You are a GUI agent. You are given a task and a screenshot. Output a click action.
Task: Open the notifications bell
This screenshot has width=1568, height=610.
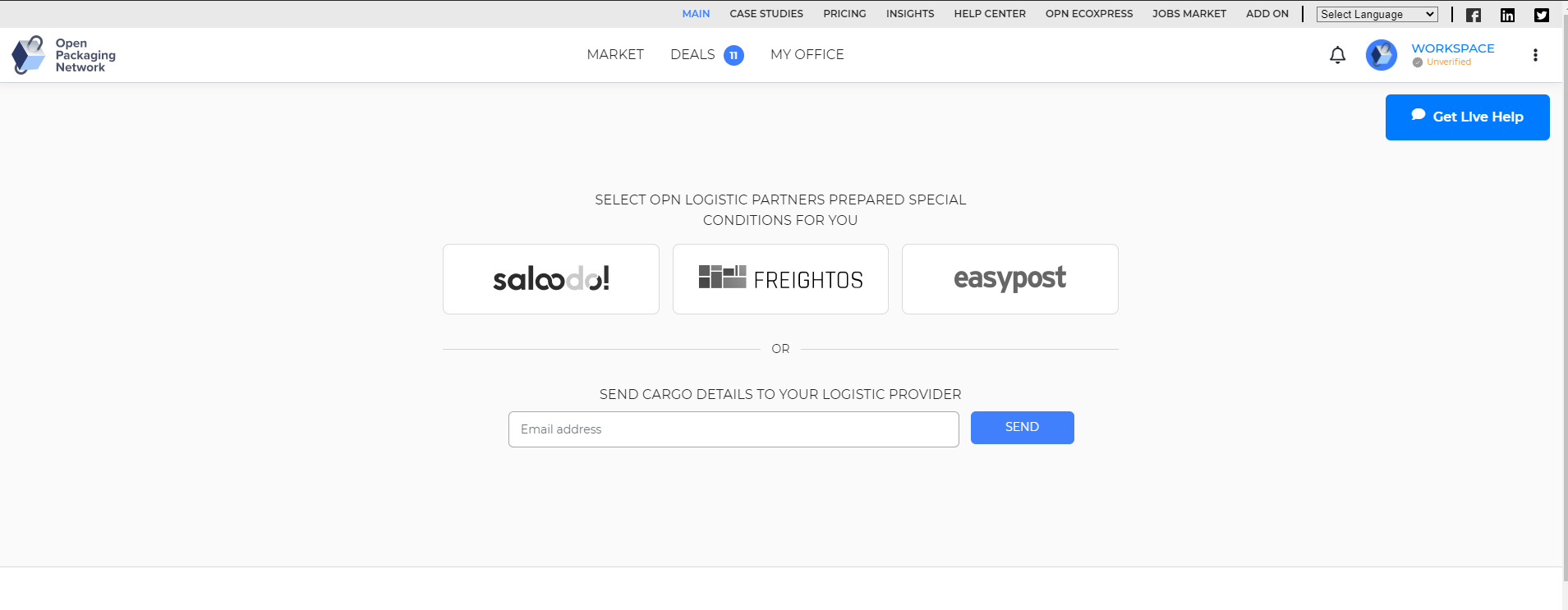point(1337,55)
